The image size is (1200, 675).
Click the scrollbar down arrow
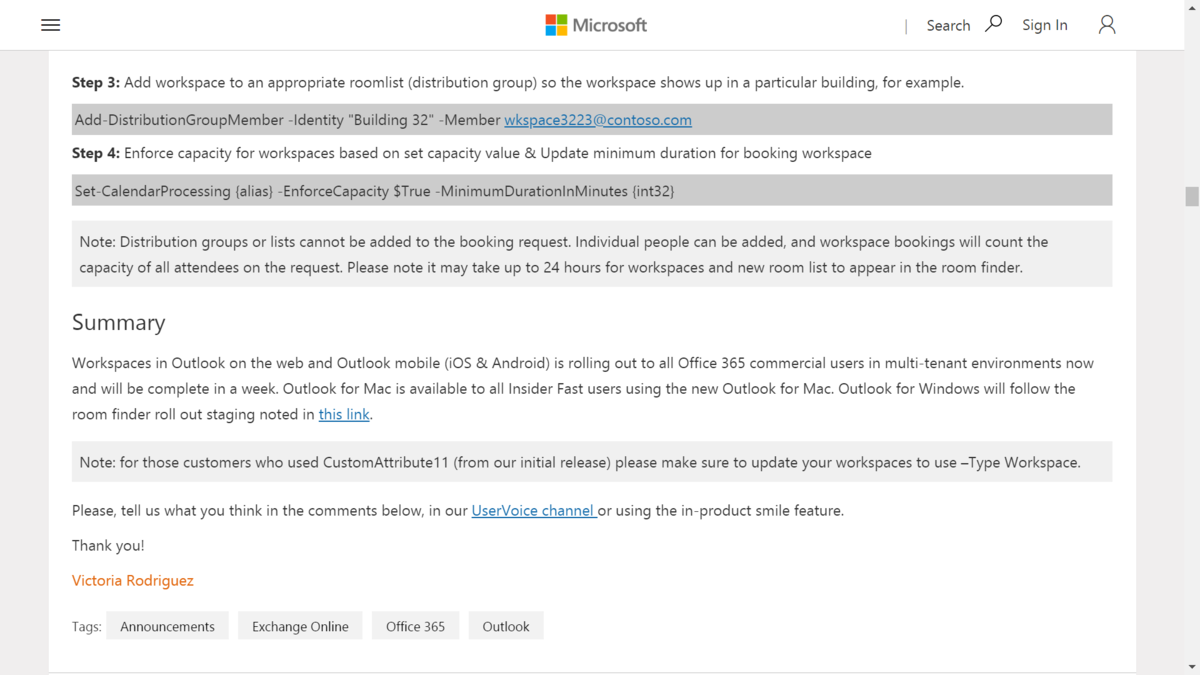[x=1191, y=666]
